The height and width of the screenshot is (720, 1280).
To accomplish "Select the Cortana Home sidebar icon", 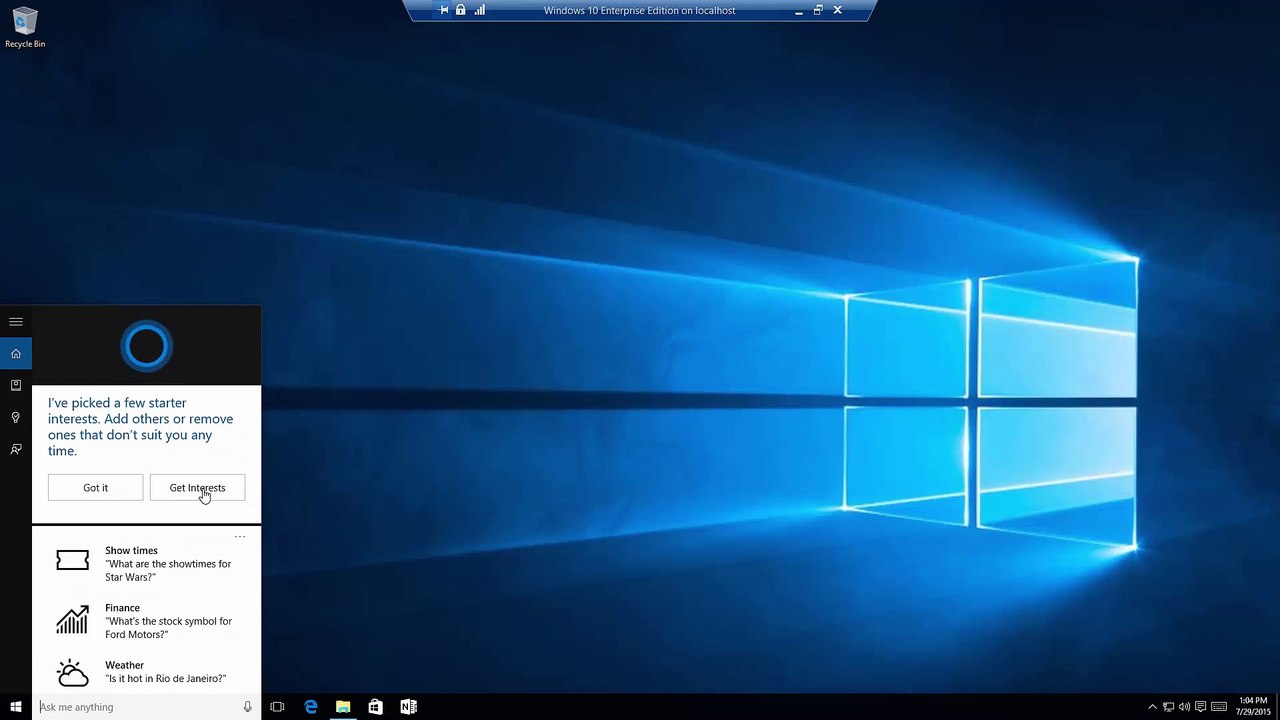I will click(x=16, y=353).
